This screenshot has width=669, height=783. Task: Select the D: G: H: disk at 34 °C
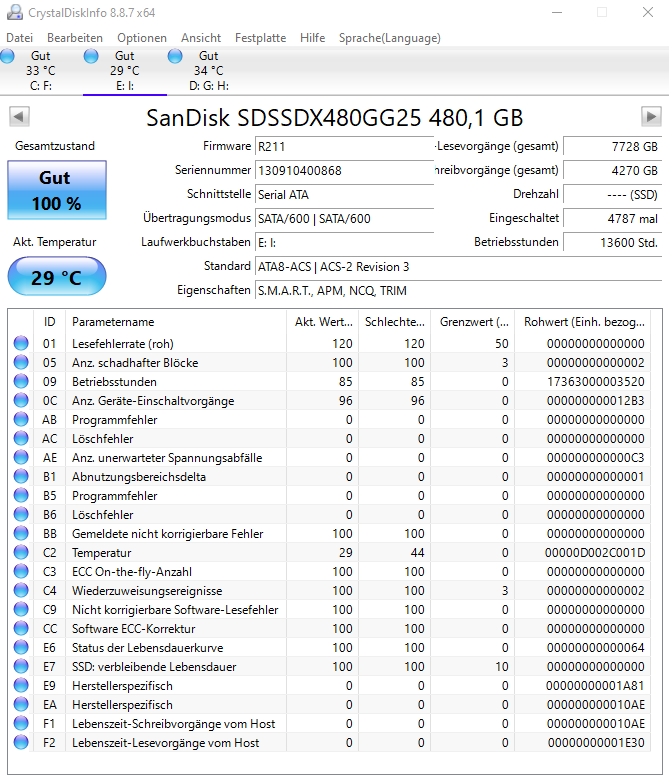[209, 70]
